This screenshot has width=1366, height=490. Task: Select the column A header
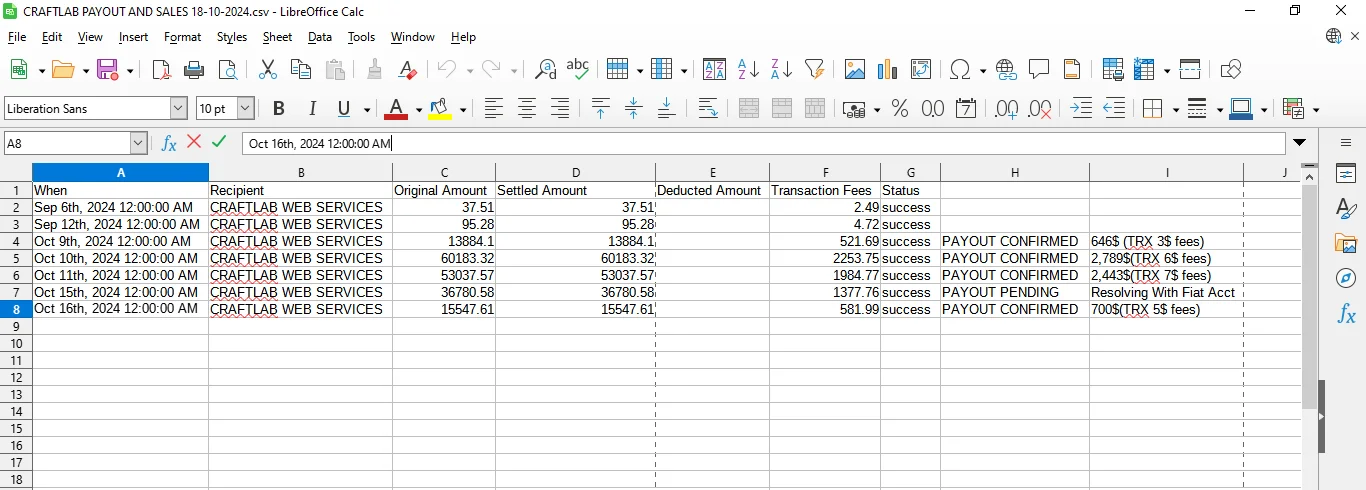click(x=120, y=172)
